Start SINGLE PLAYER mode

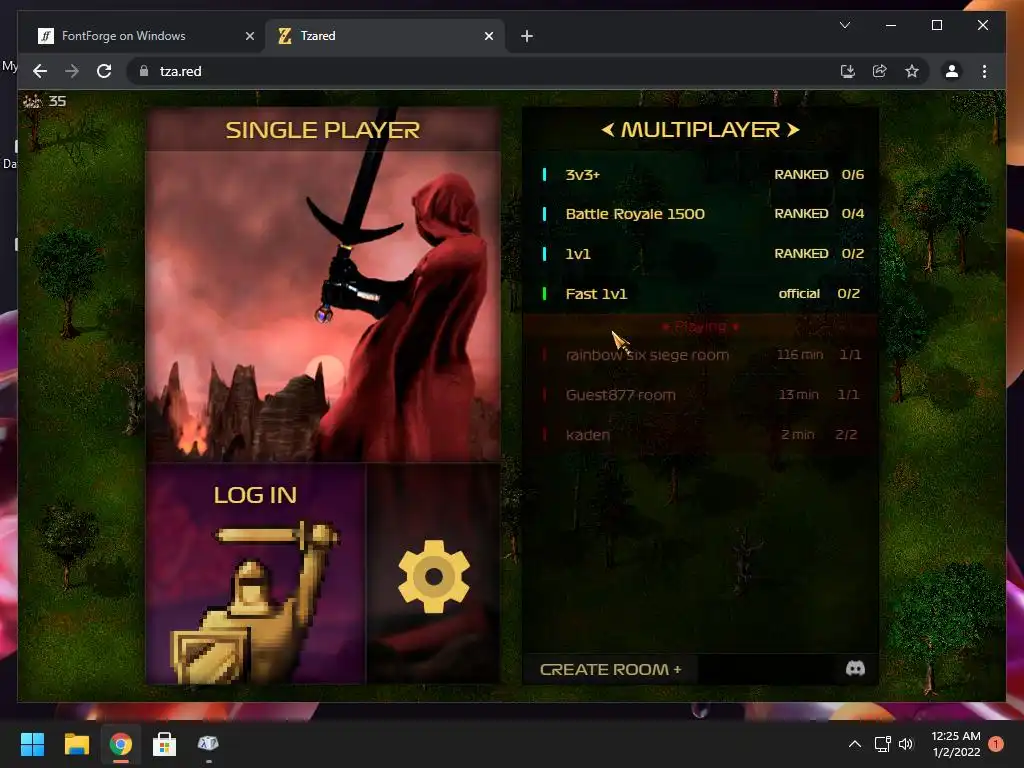(323, 285)
